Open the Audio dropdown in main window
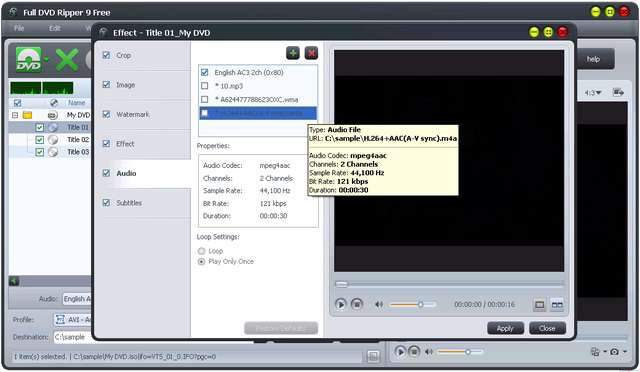 [77, 299]
